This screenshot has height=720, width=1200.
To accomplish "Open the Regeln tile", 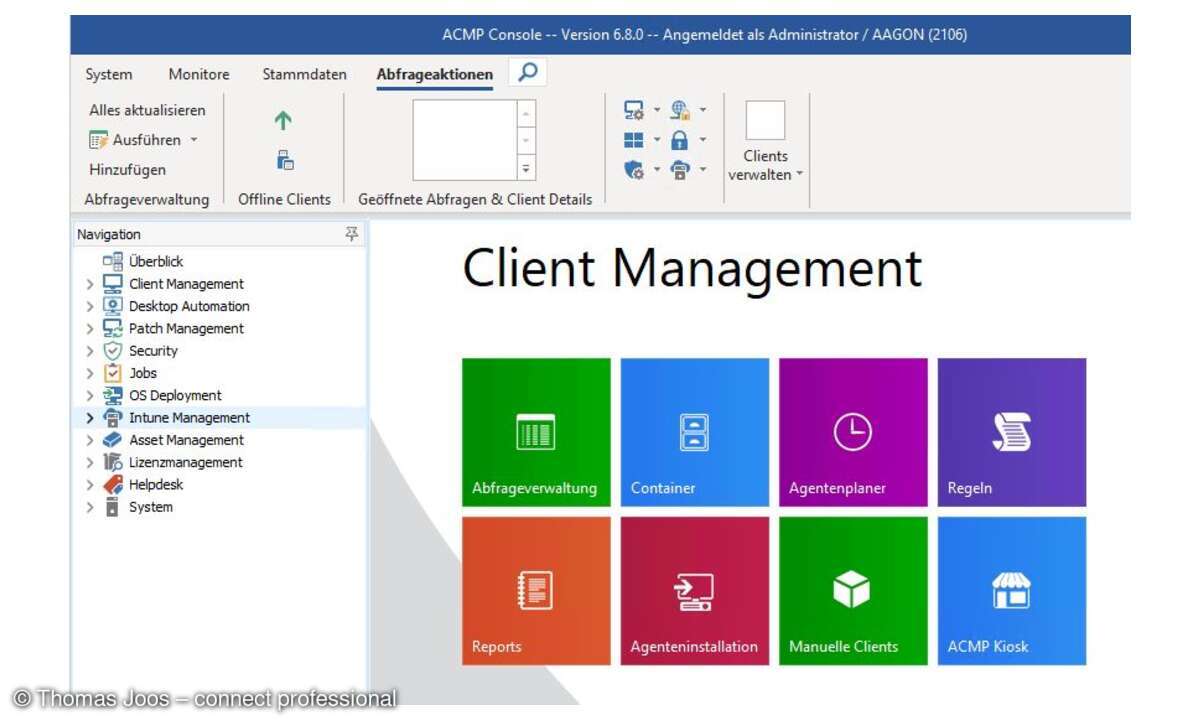I will click(1010, 430).
